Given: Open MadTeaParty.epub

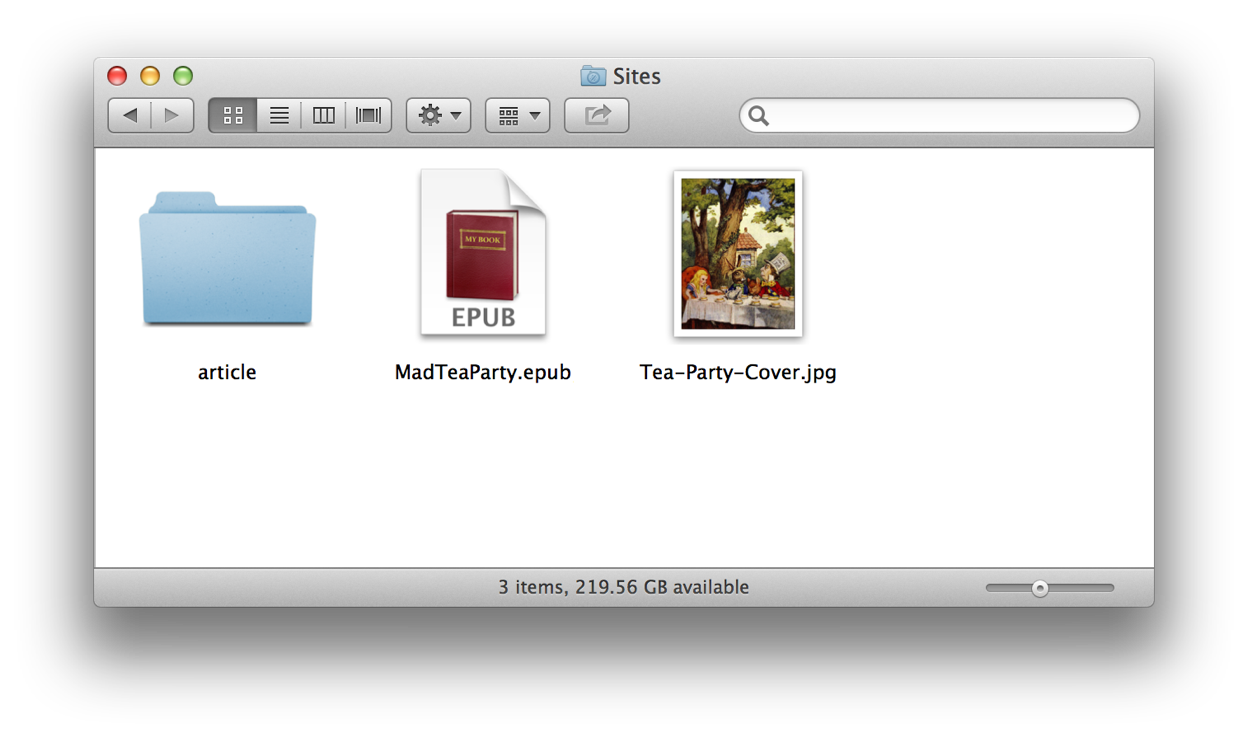Looking at the screenshot, I should 483,252.
